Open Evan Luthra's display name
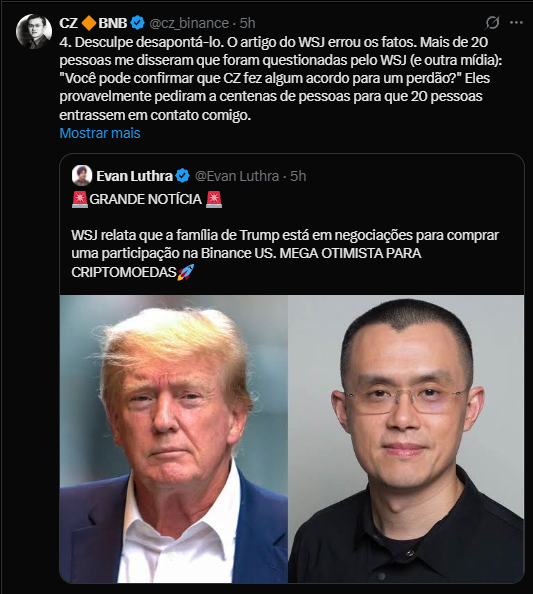The height and width of the screenshot is (594, 533). click(x=134, y=176)
